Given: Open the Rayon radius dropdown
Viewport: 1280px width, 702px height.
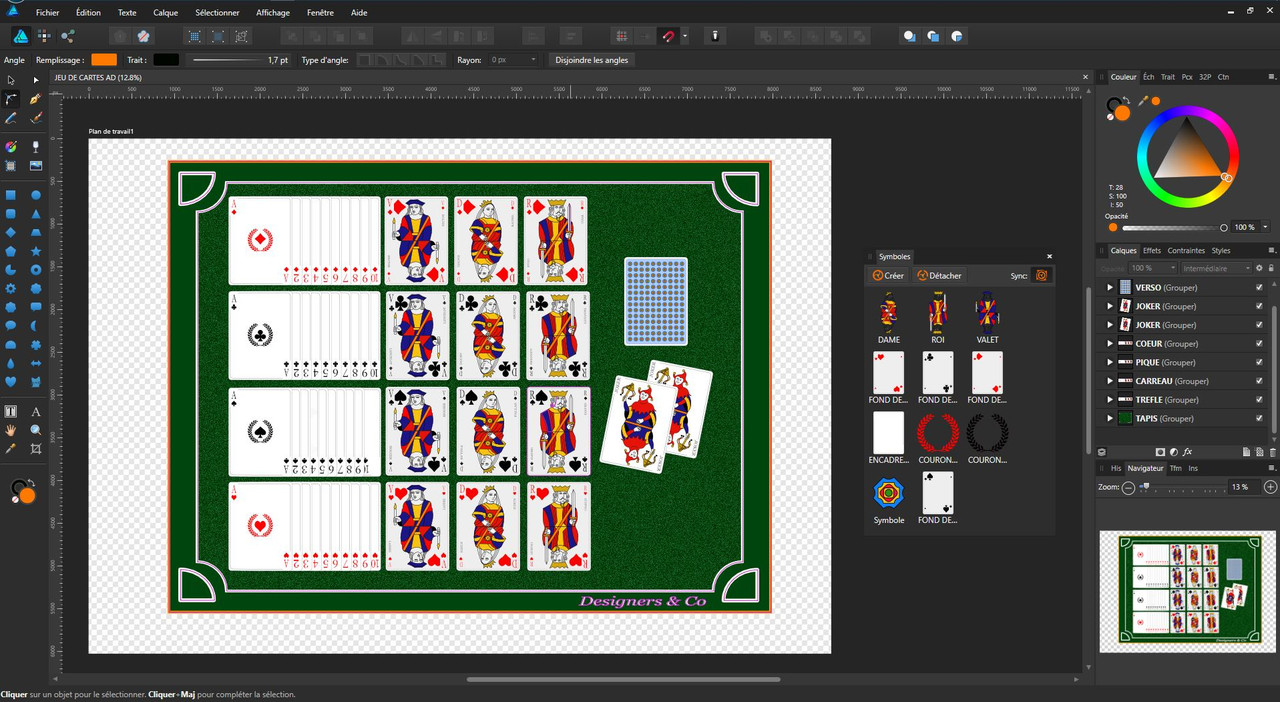Looking at the screenshot, I should tap(533, 60).
